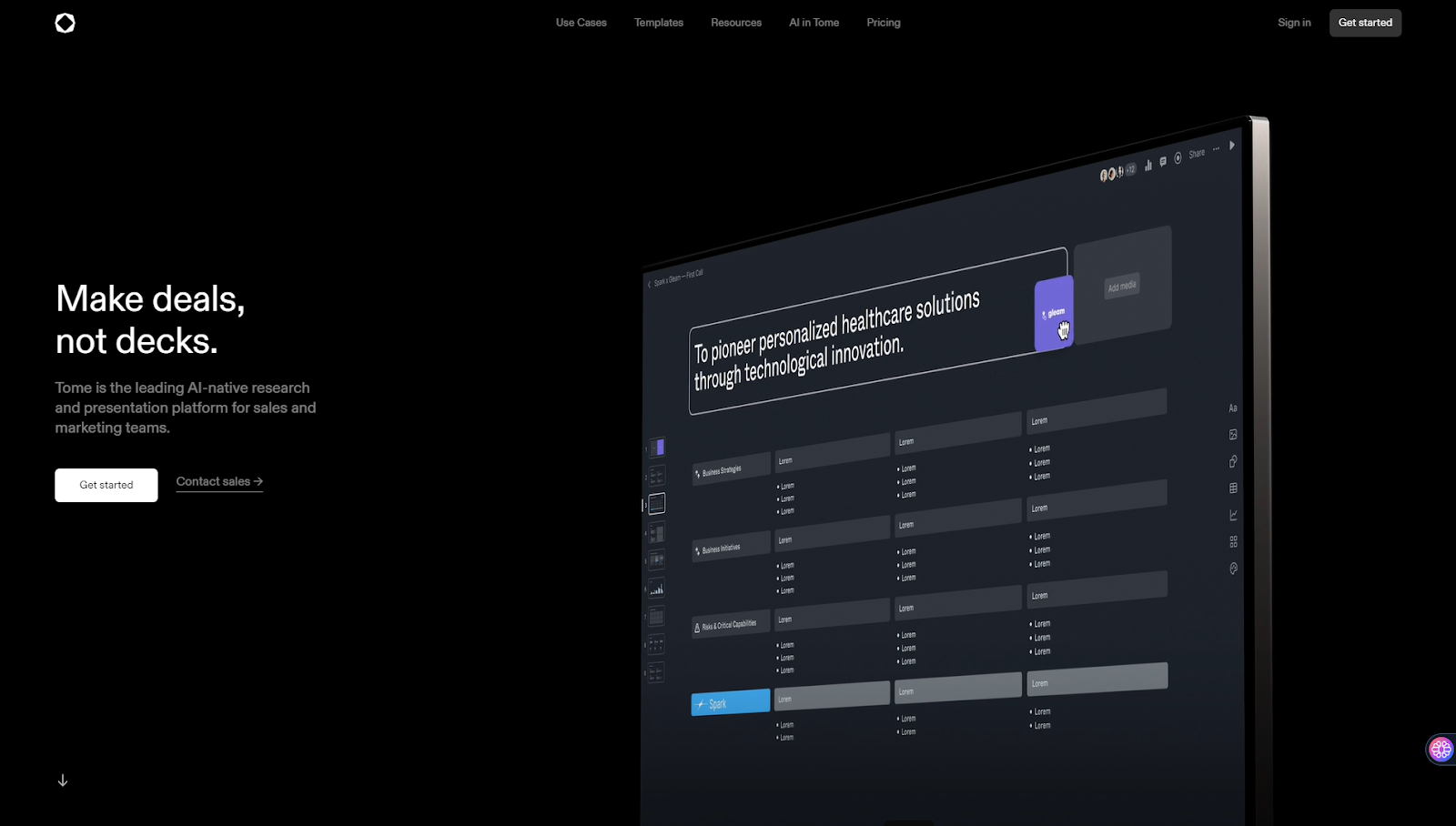Select the line chart tool icon

(1233, 515)
